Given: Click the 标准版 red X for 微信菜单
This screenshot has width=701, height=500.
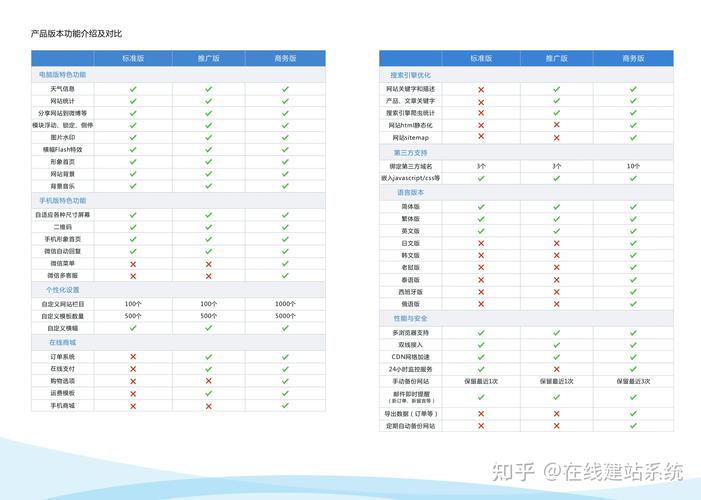Looking at the screenshot, I should tap(133, 264).
